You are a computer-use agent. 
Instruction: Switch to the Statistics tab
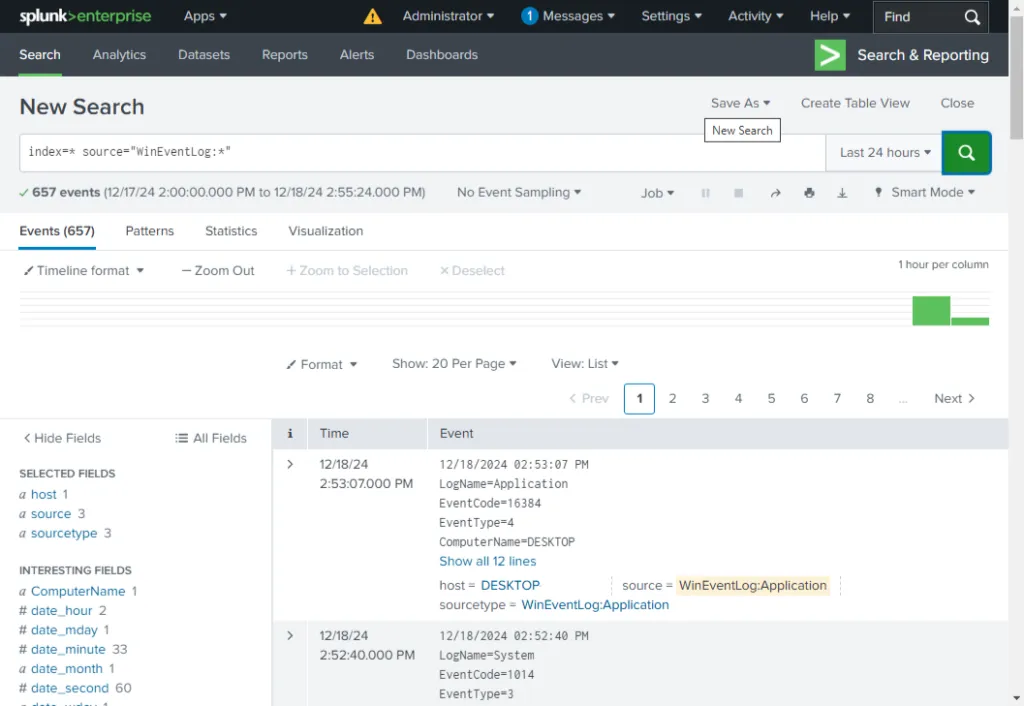pyautogui.click(x=231, y=231)
